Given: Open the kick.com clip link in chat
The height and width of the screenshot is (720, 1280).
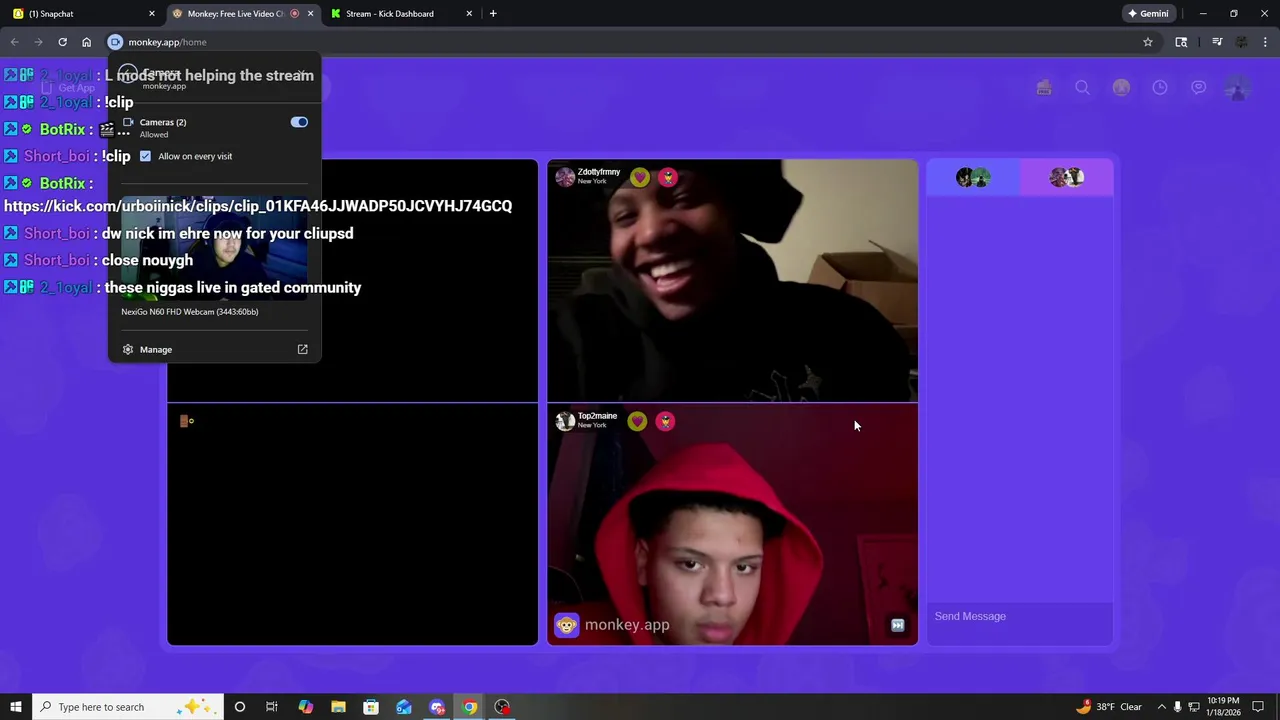Looking at the screenshot, I should (258, 206).
